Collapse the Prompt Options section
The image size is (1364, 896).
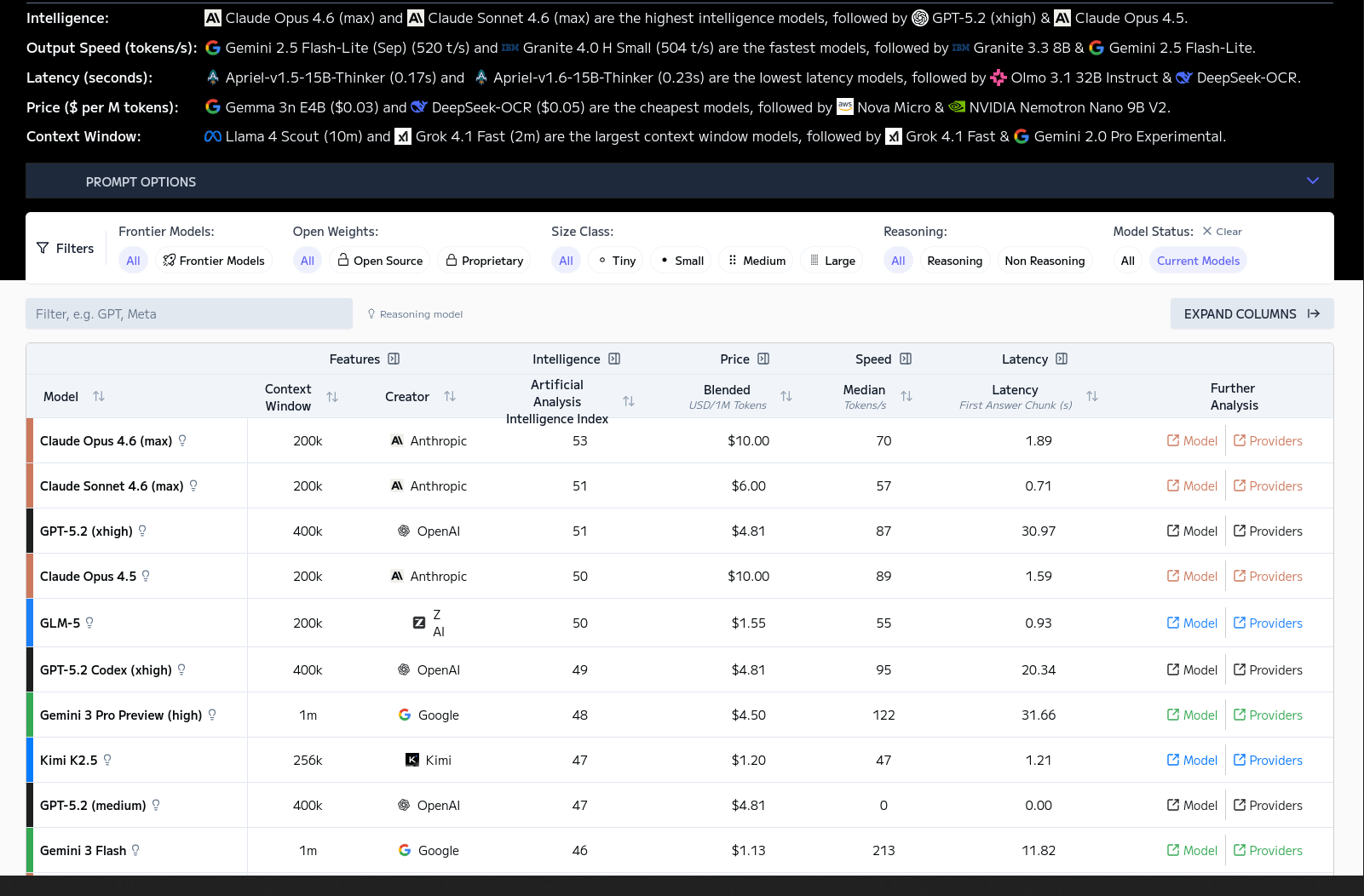(1311, 181)
